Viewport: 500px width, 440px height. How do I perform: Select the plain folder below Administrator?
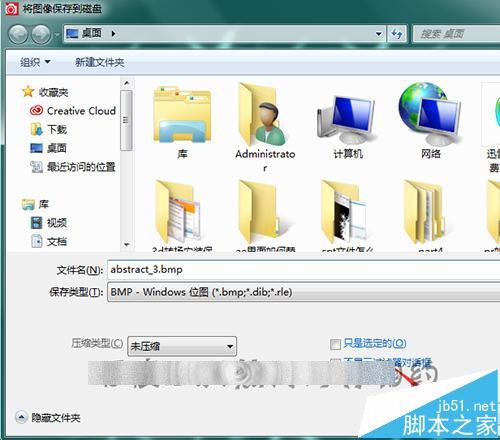pos(263,212)
